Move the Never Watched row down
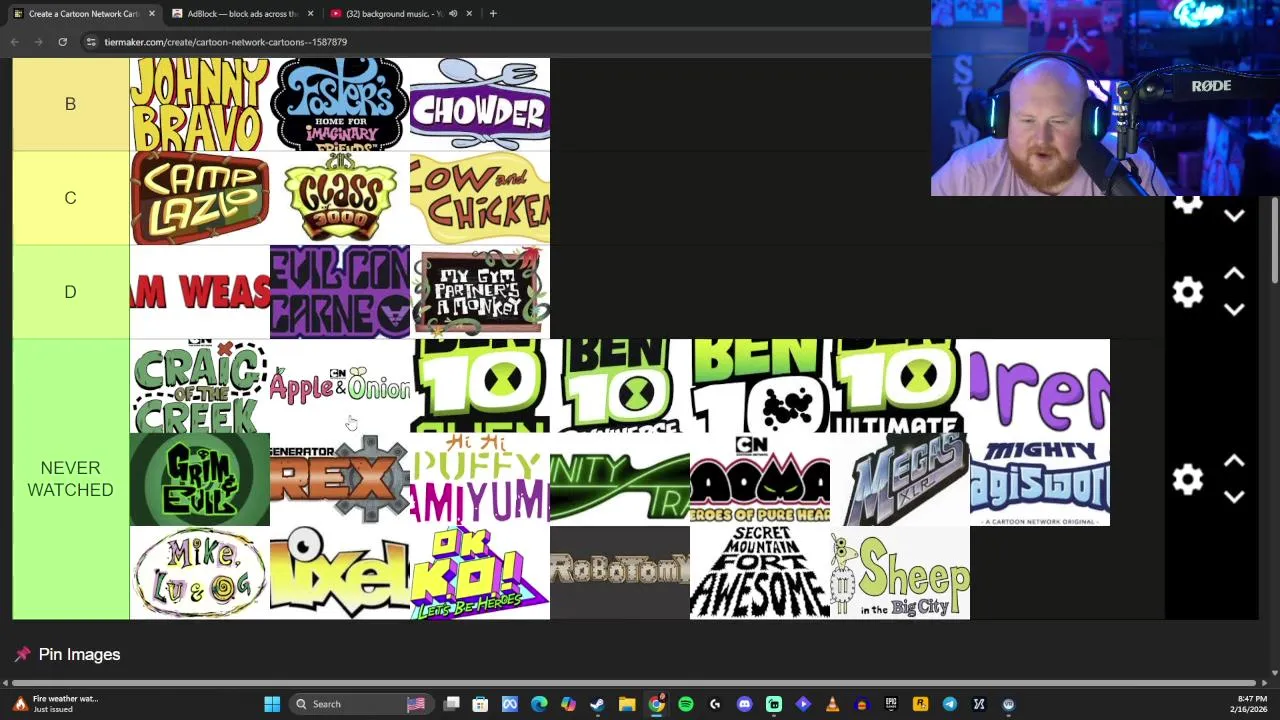The width and height of the screenshot is (1280, 720). point(1234,497)
